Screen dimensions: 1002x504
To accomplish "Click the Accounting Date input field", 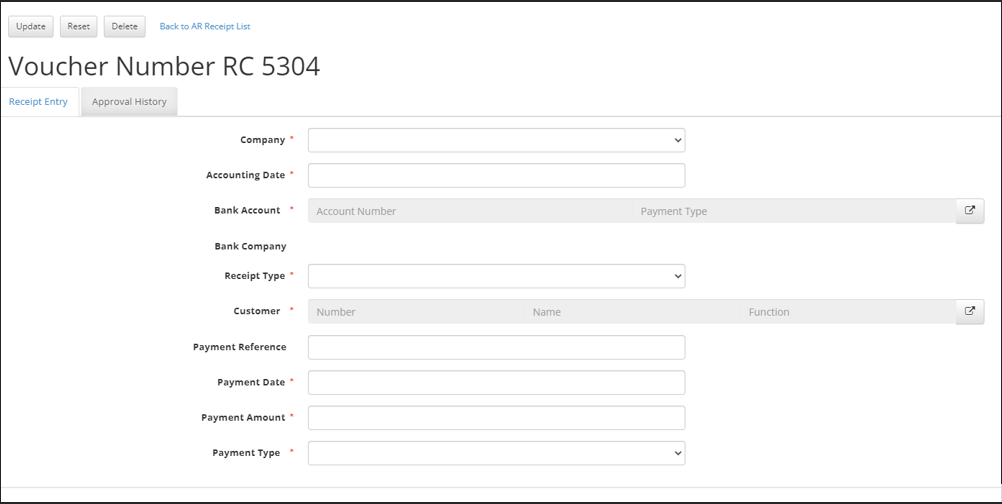I will pos(496,176).
